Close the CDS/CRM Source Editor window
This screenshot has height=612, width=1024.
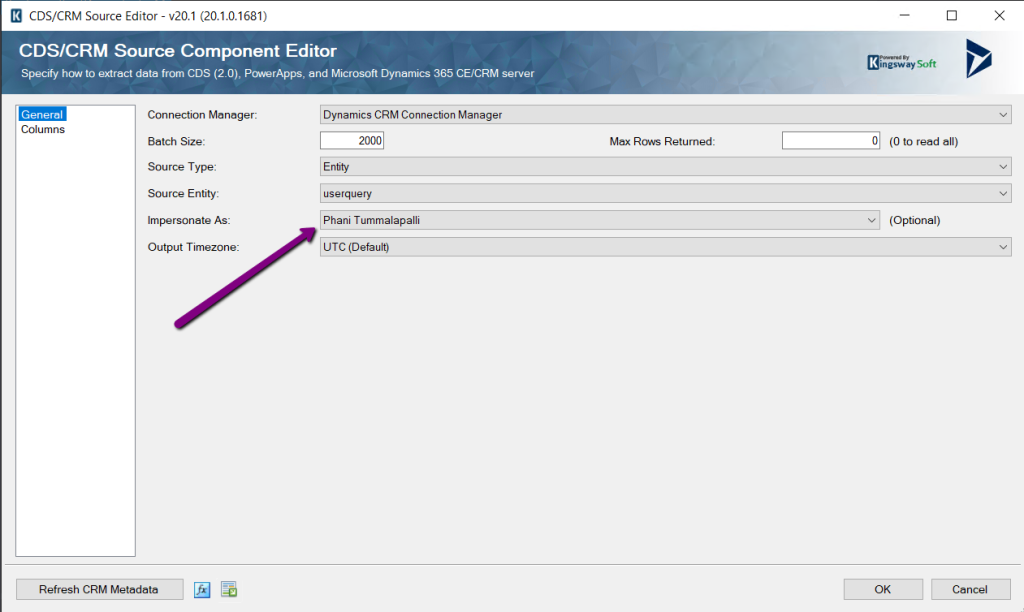998,16
